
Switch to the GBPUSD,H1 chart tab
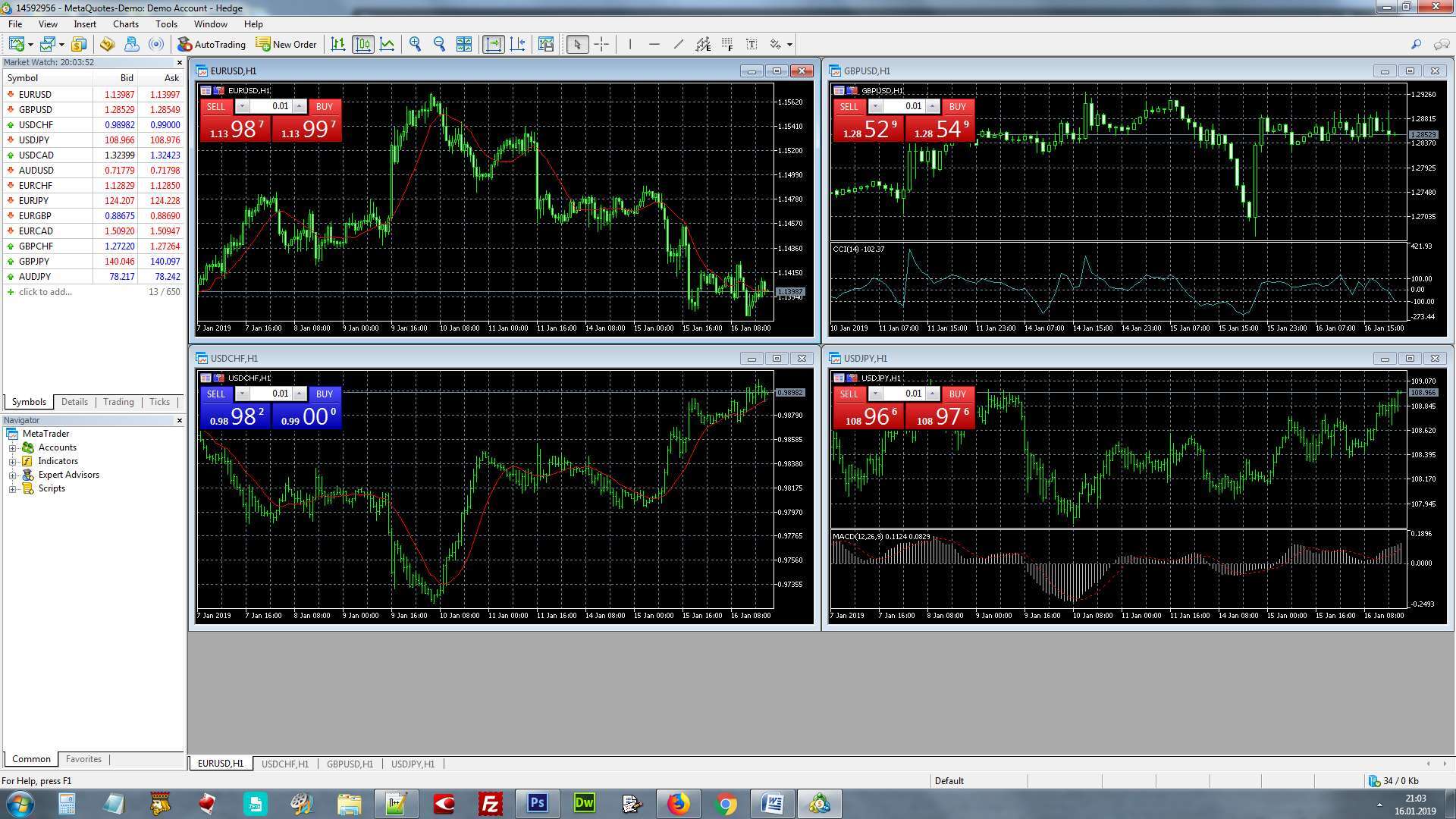point(350,764)
